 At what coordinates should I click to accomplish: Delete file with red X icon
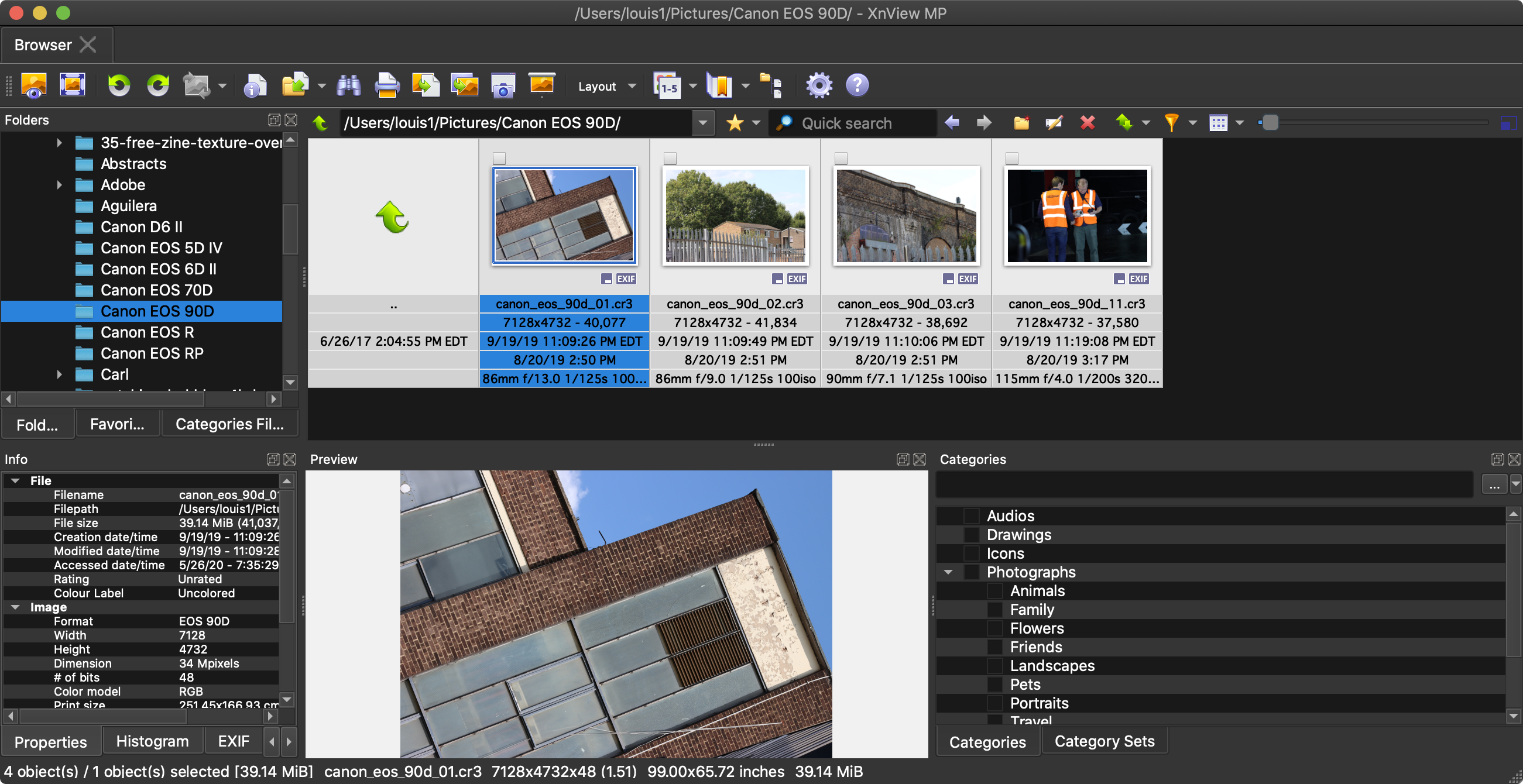[1087, 123]
